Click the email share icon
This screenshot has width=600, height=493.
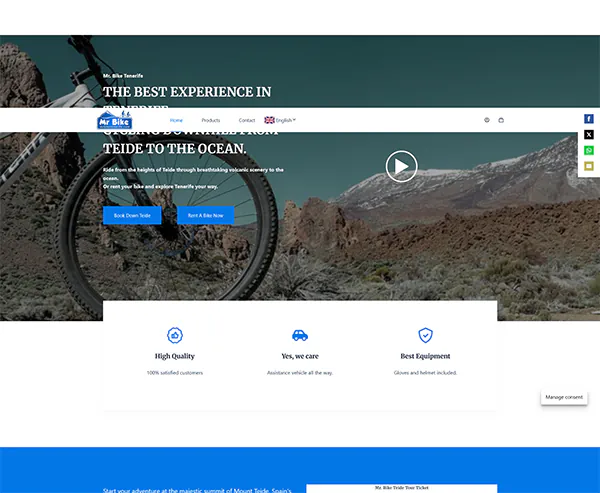pos(589,166)
